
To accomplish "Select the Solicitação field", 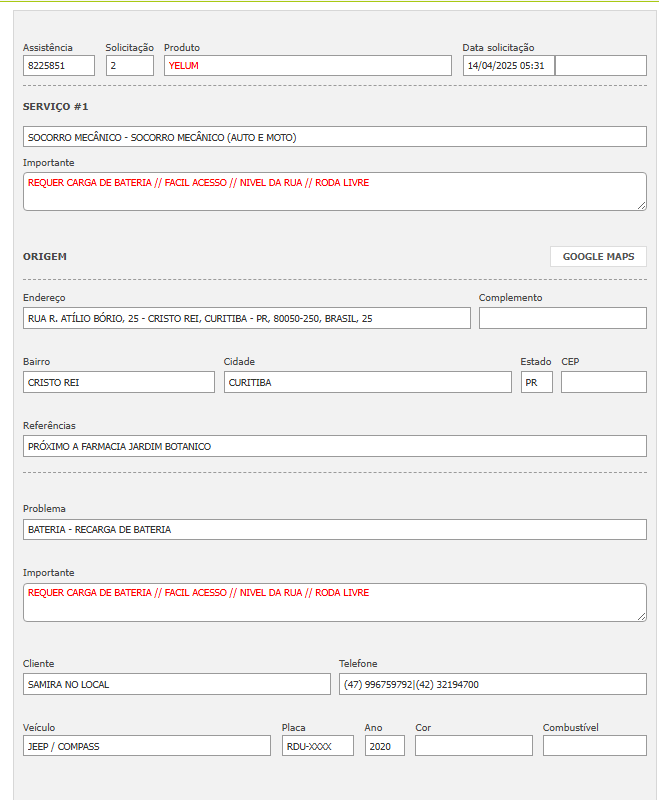I will (x=130, y=66).
